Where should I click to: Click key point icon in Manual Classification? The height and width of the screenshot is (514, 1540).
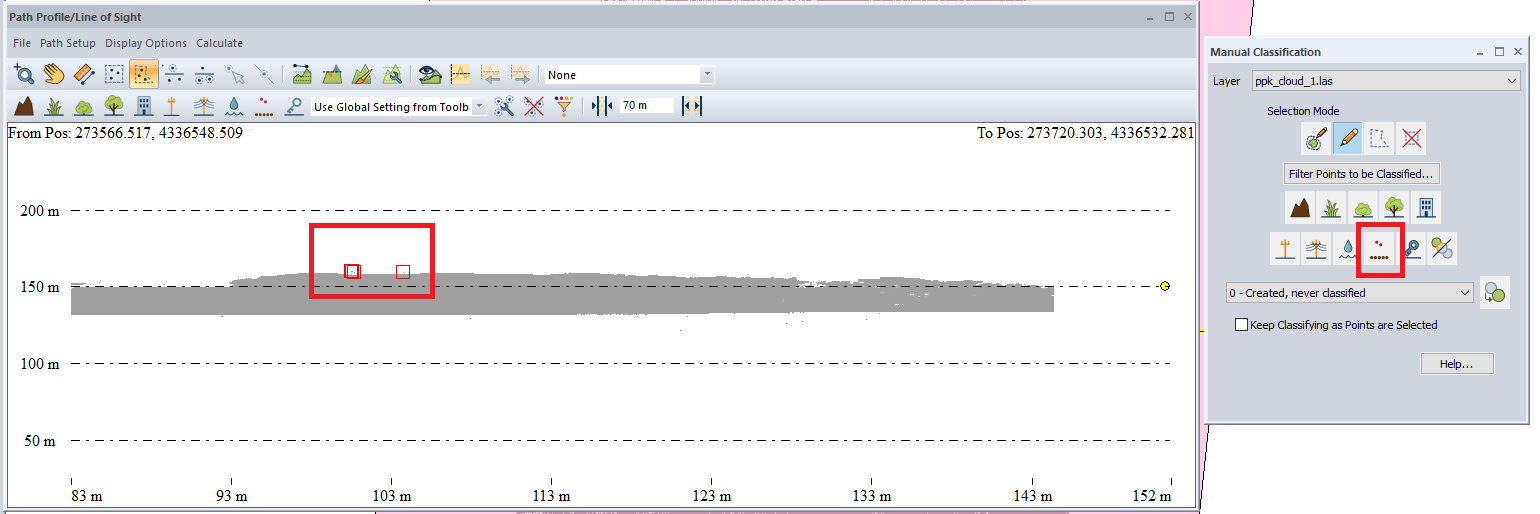[x=1411, y=248]
